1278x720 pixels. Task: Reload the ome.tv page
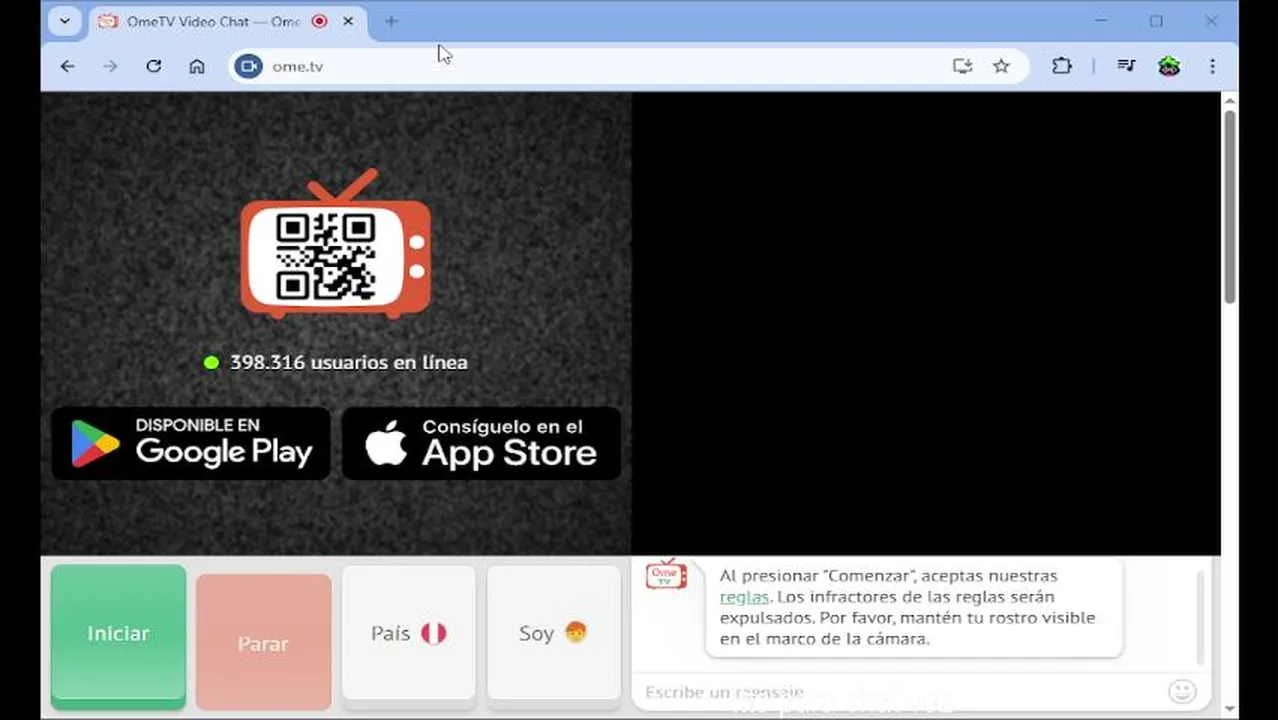[x=153, y=66]
